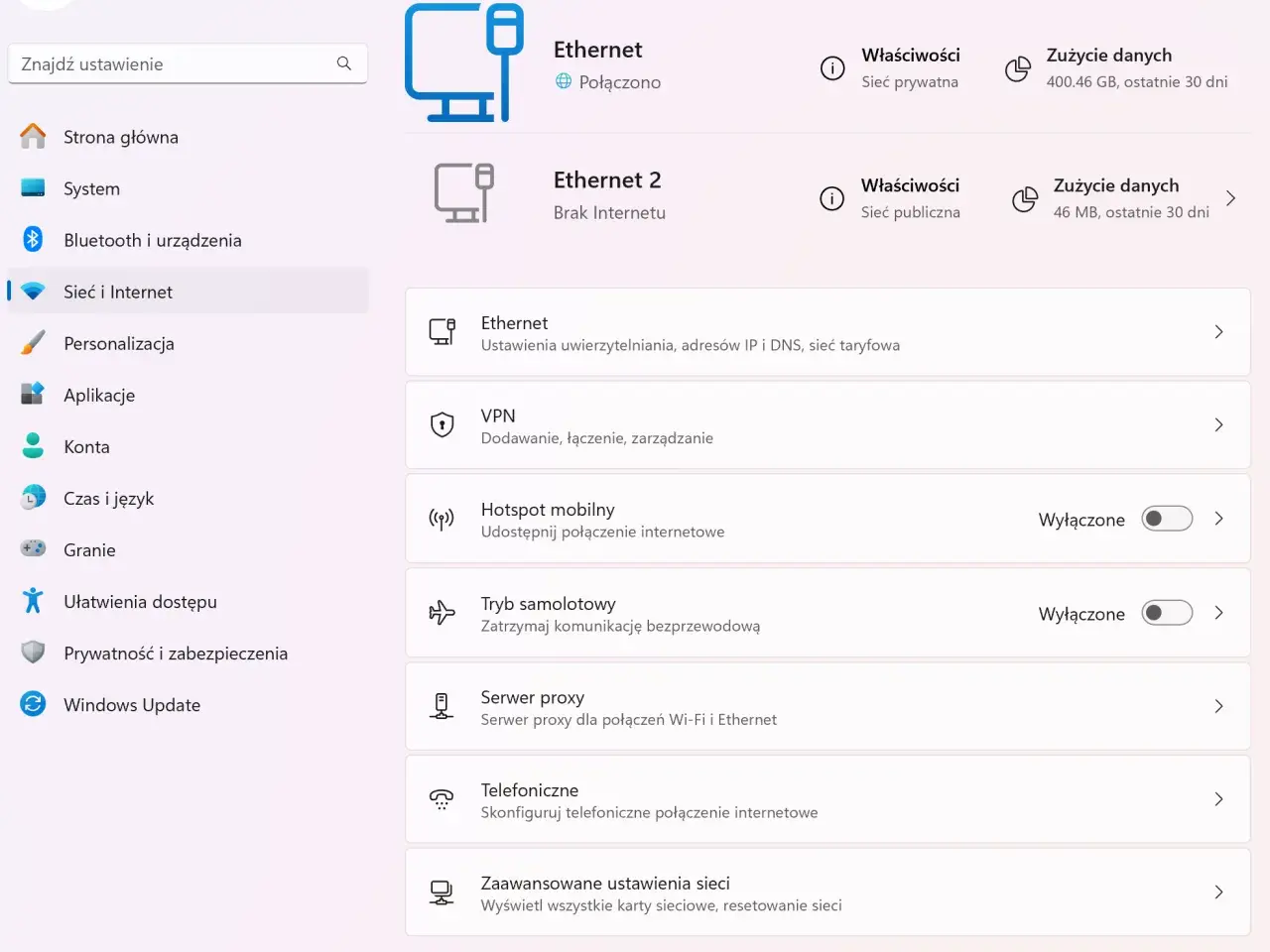Open Właściwości for Sieć prywatna
Viewport: 1270px width, 952px height.
(890, 67)
